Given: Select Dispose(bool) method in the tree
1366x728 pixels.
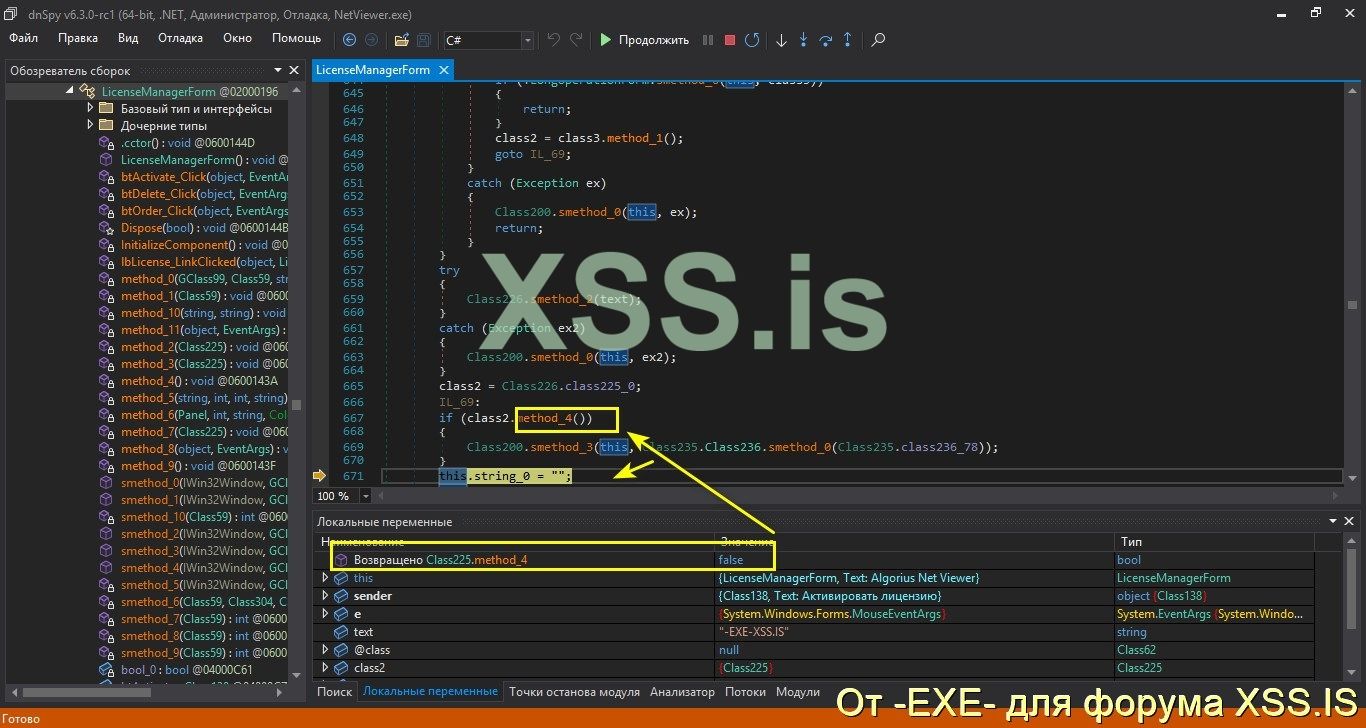Looking at the screenshot, I should click(x=204, y=227).
